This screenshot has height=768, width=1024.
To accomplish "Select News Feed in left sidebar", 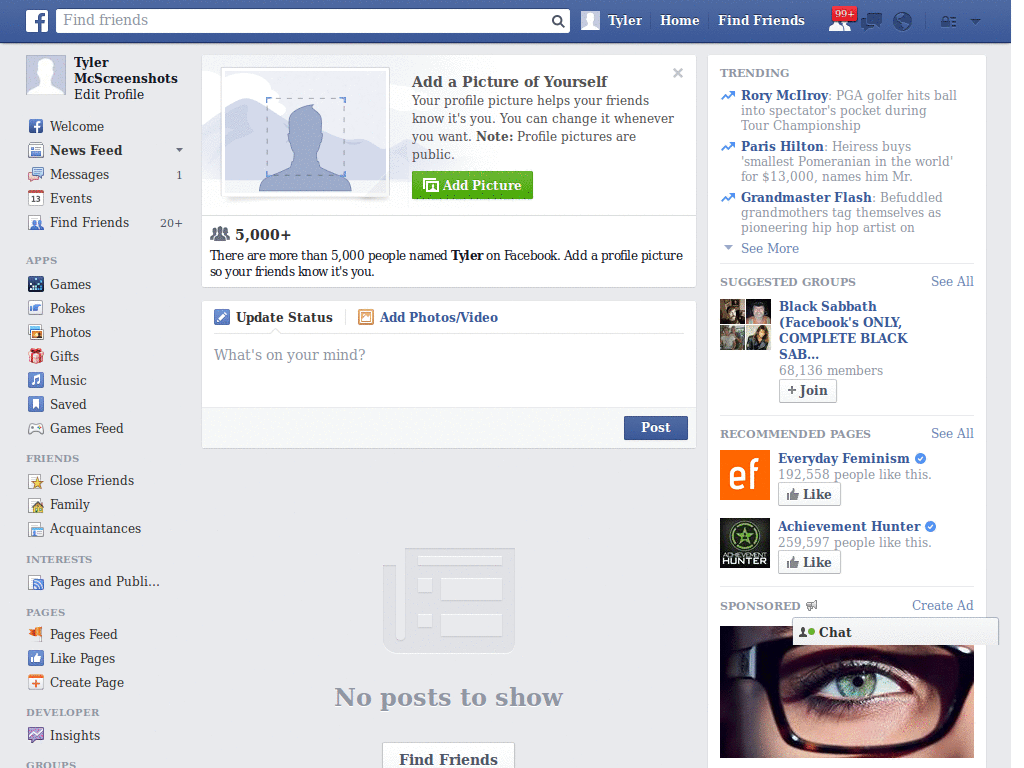I will [x=86, y=150].
